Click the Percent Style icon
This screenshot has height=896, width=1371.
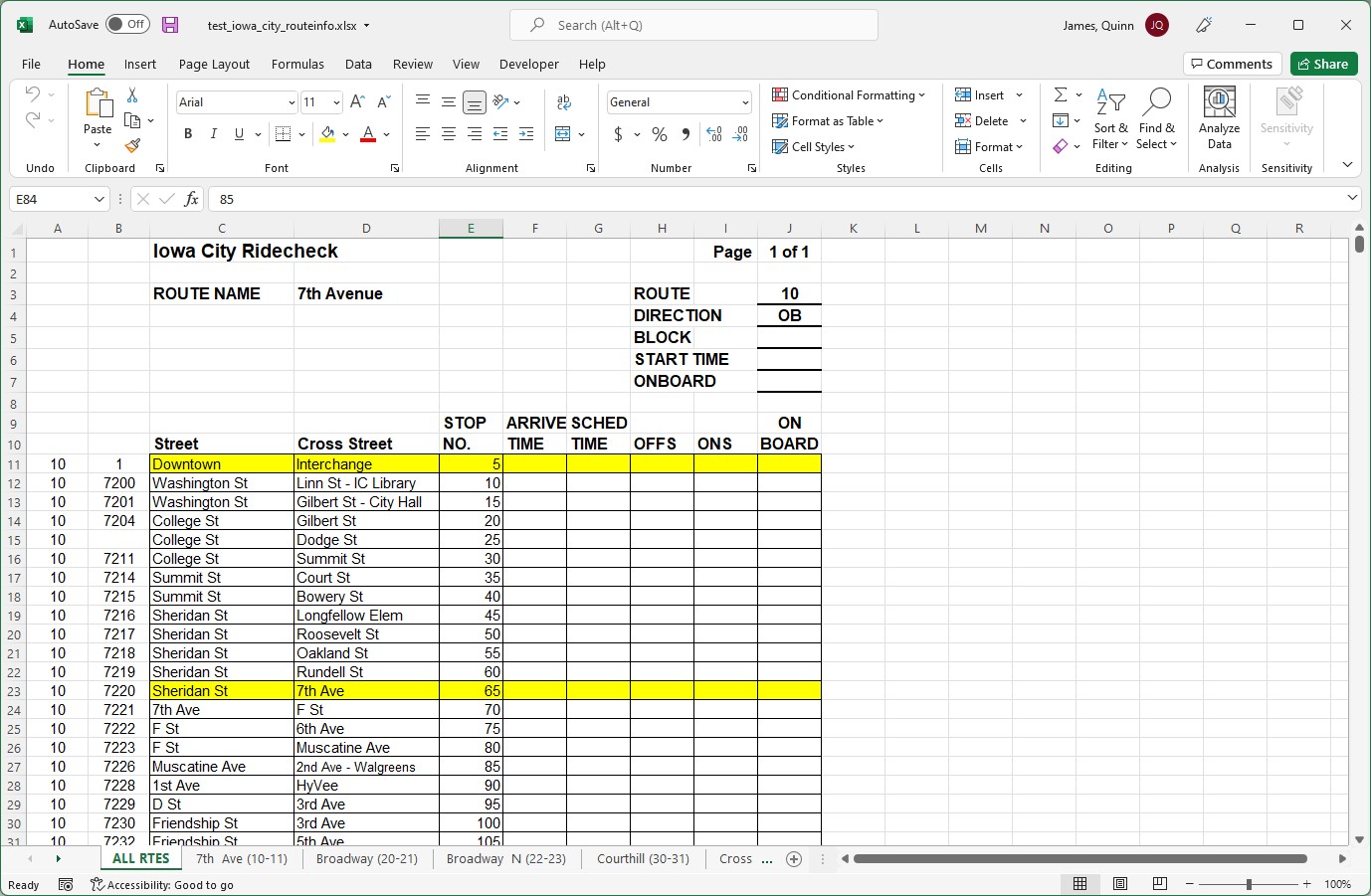coord(659,133)
